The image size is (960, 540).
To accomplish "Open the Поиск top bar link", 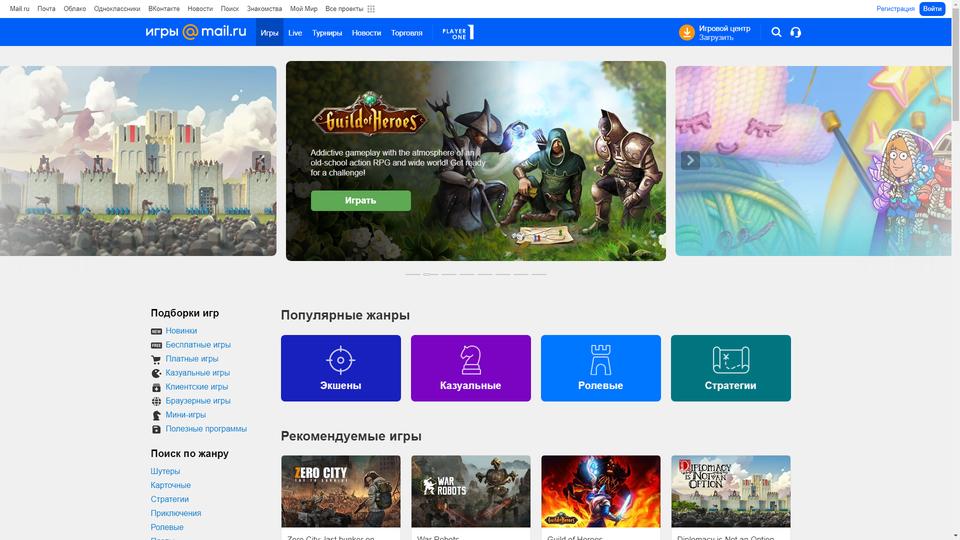I will click(230, 9).
